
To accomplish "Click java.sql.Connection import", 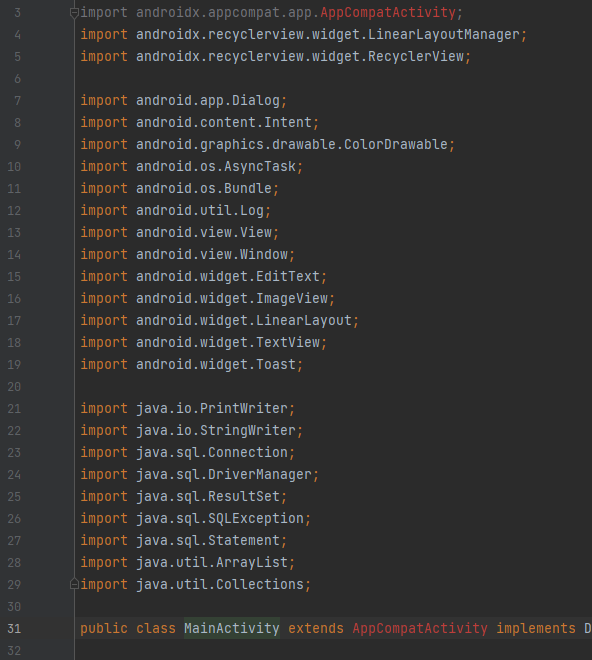I will tap(211, 452).
